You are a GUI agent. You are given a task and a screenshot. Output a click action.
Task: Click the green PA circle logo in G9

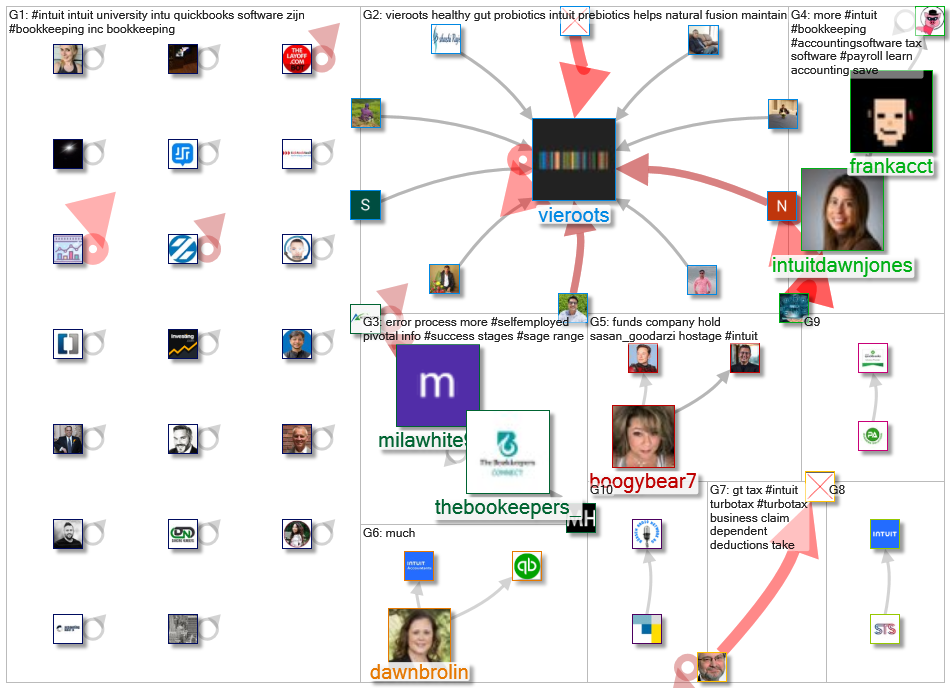click(x=872, y=436)
